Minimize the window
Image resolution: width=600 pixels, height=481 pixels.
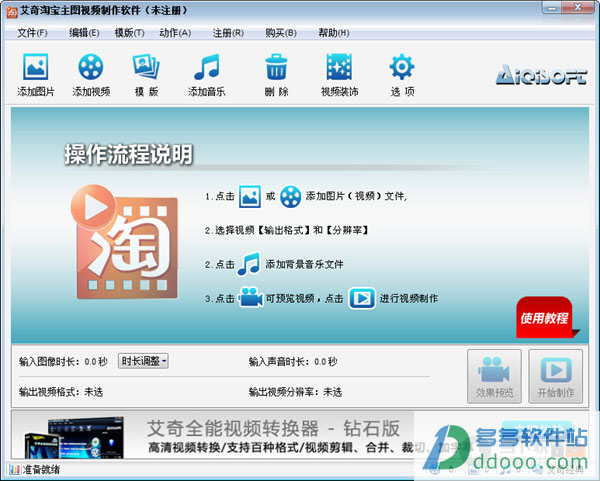pyautogui.click(x=551, y=8)
